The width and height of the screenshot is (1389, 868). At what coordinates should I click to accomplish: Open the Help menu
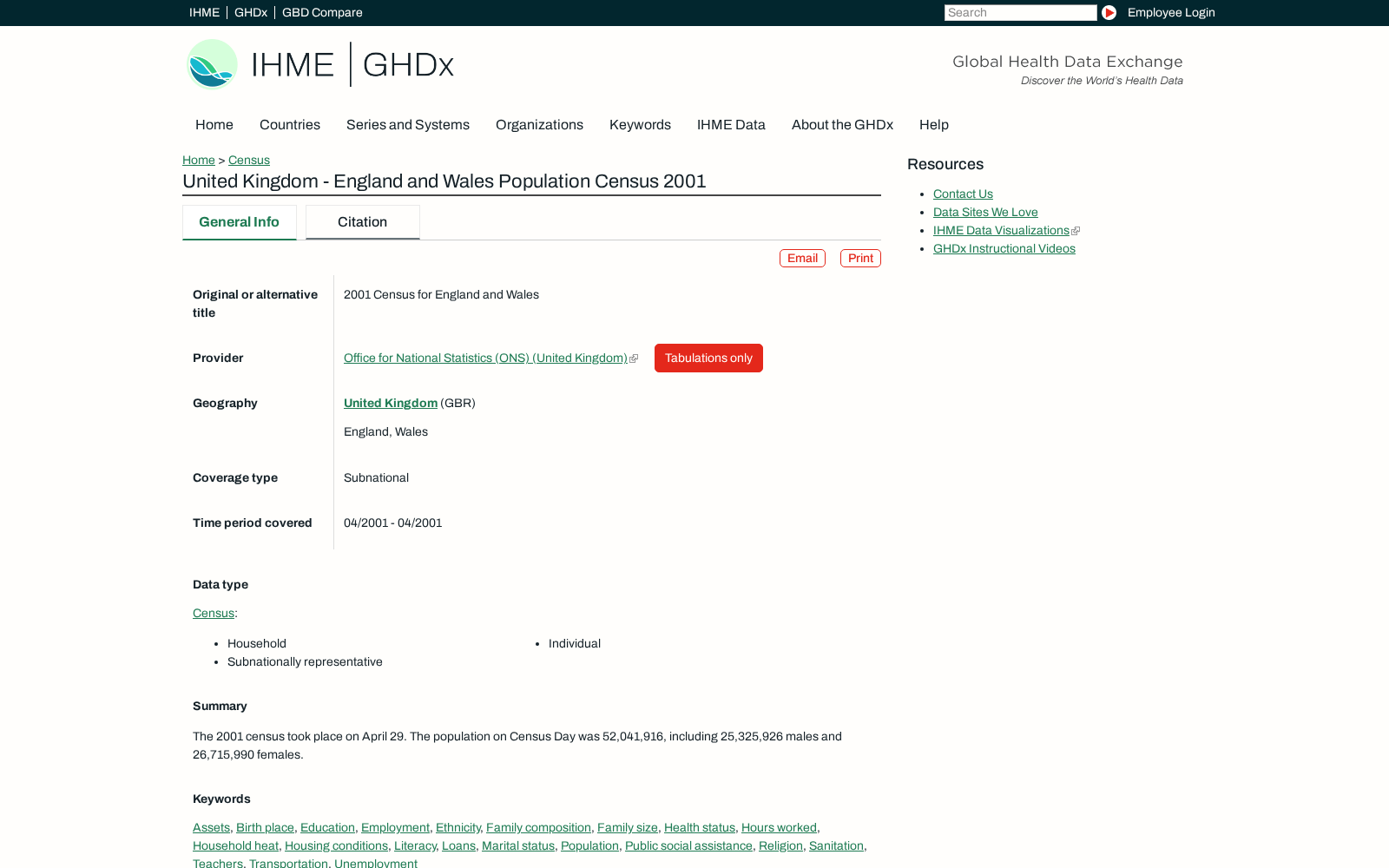[x=934, y=125]
